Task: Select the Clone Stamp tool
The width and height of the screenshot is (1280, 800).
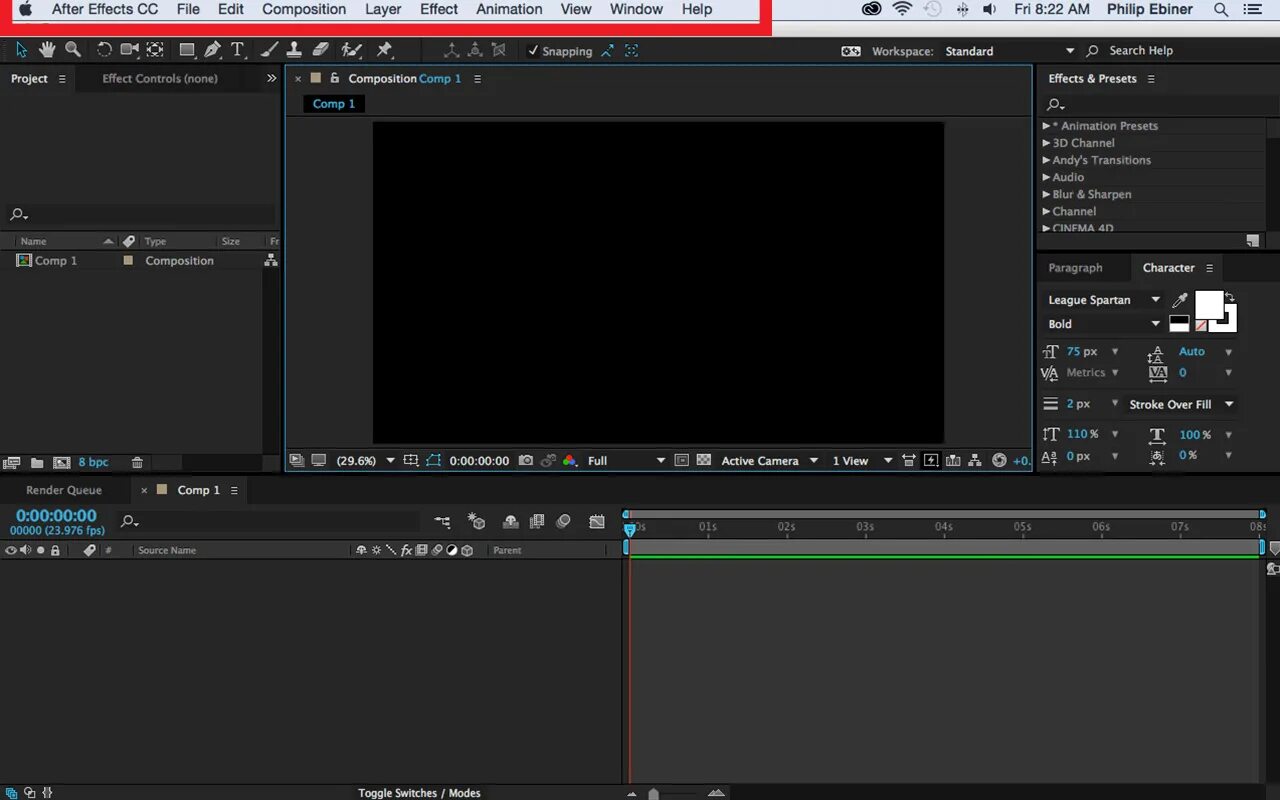Action: click(294, 50)
